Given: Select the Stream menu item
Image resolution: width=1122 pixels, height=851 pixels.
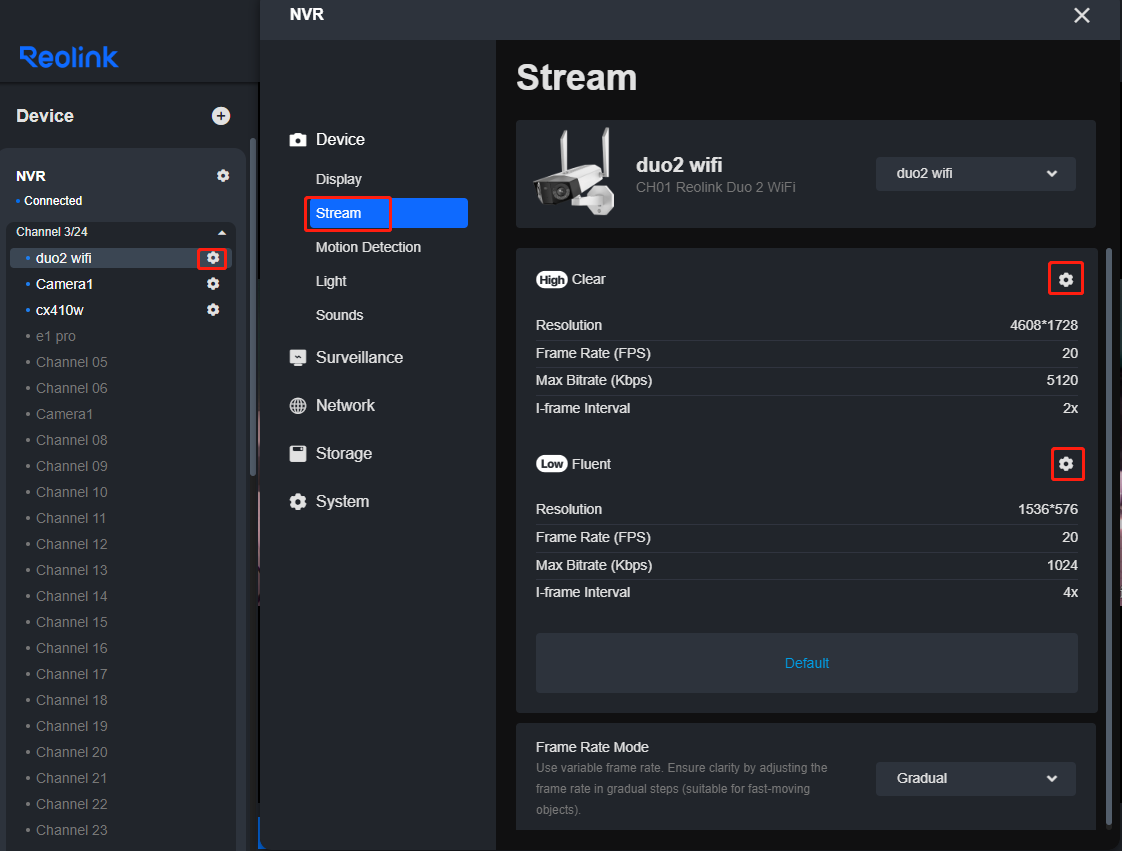Looking at the screenshot, I should (x=387, y=213).
